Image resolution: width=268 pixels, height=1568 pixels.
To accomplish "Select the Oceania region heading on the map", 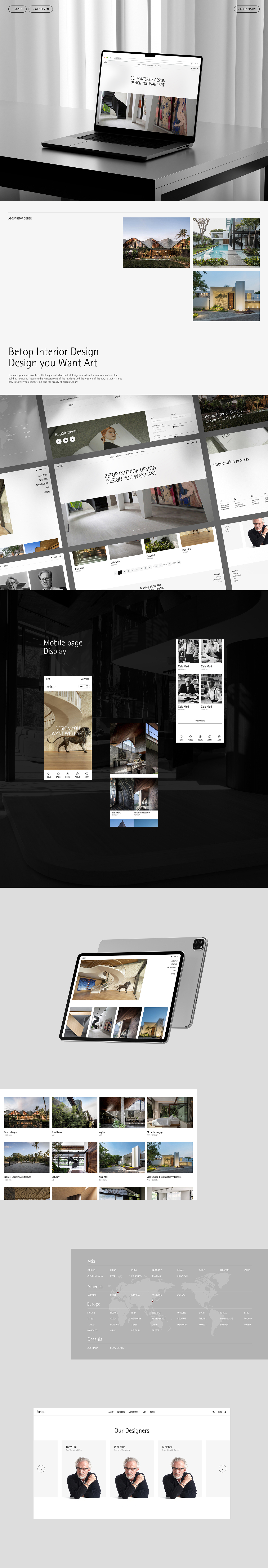I will [95, 1339].
